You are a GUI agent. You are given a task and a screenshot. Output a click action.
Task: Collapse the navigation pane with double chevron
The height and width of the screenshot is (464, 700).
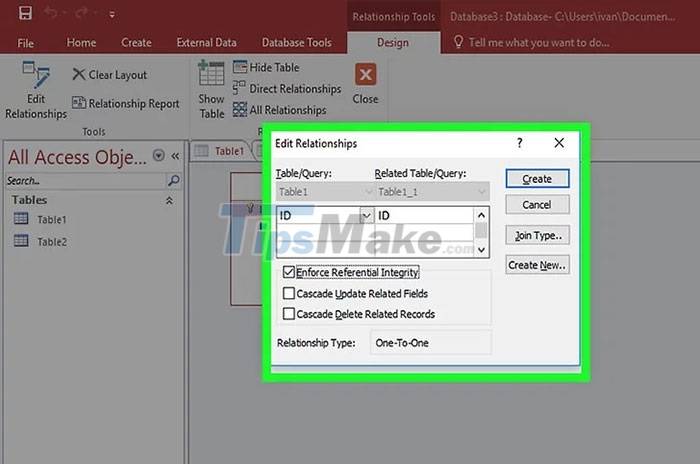[x=175, y=156]
